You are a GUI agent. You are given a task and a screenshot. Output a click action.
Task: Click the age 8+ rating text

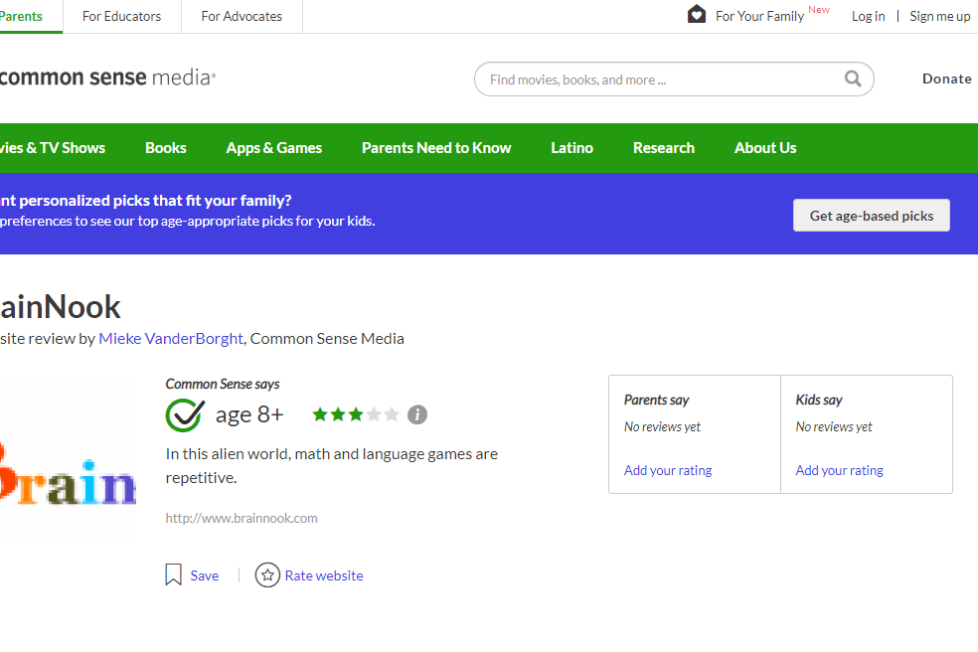(x=249, y=414)
